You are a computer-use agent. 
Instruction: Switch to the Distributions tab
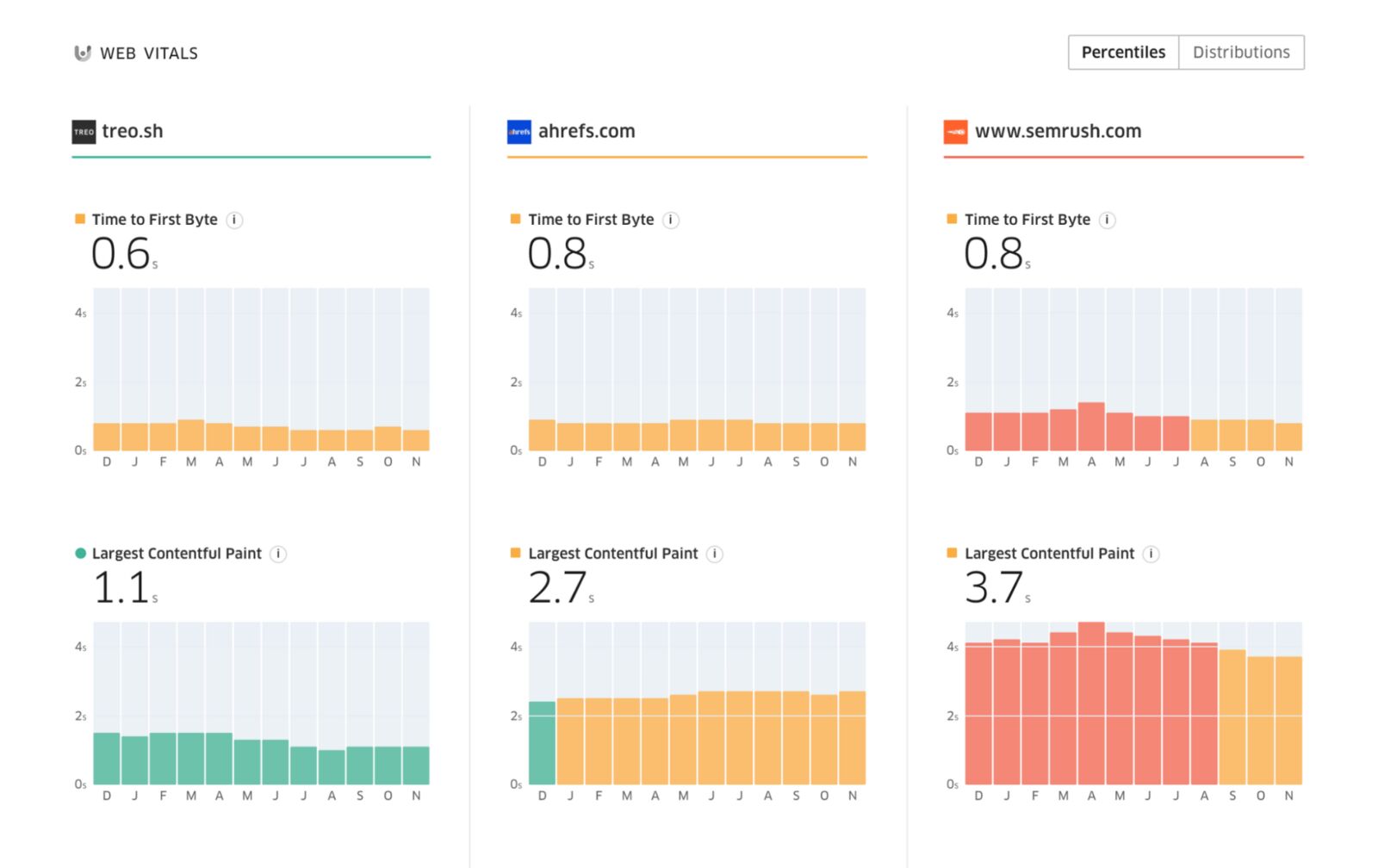(1241, 53)
